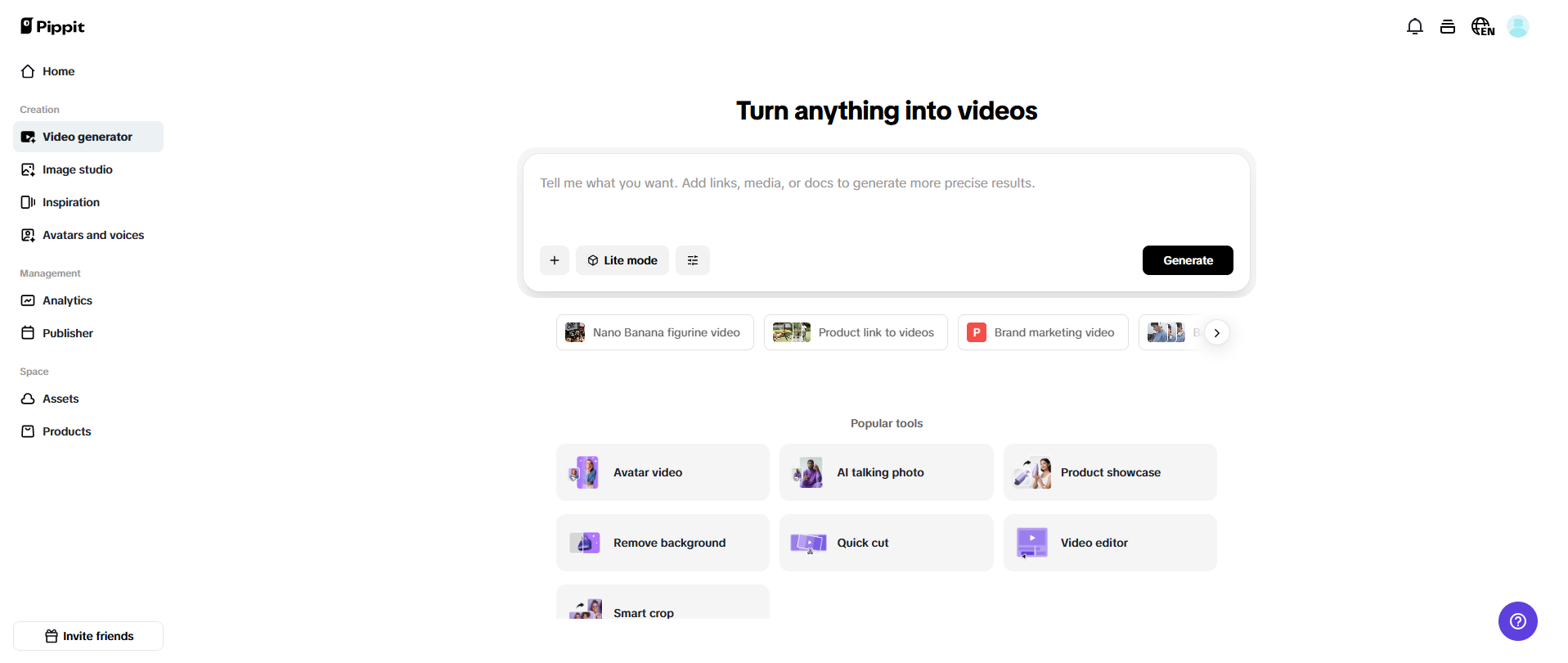
Task: Click the plus attach media icon
Action: (555, 260)
